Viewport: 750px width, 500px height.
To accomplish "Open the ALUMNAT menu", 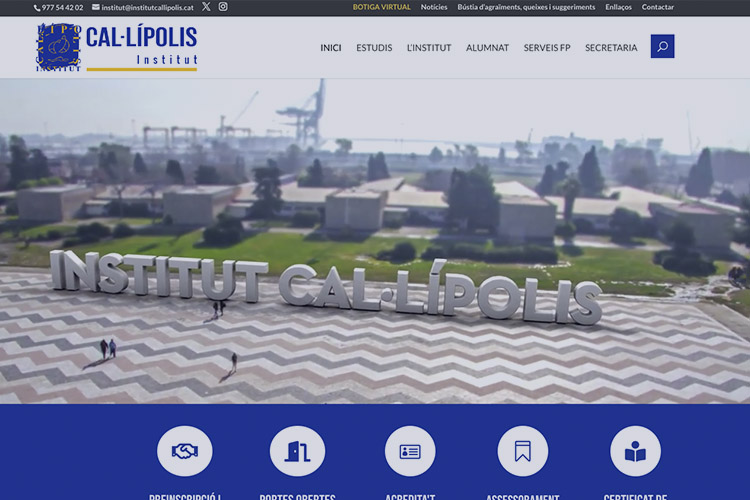I will point(487,47).
